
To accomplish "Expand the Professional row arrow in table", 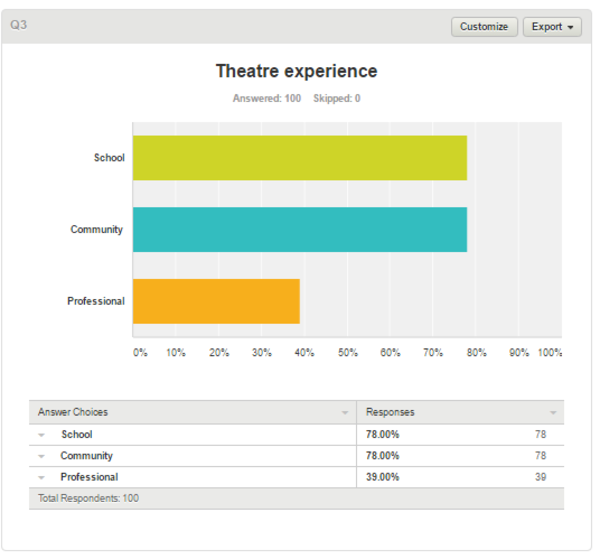I will click(42, 478).
